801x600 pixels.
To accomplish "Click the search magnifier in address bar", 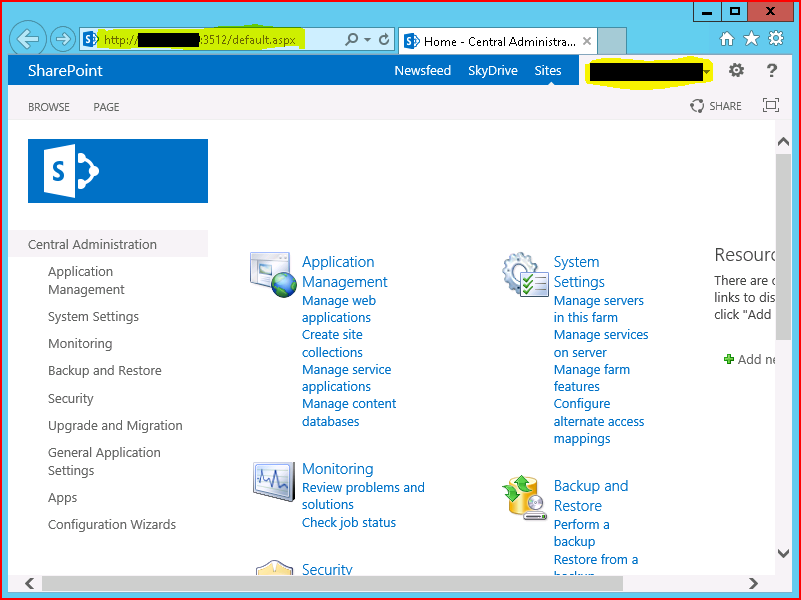I will [351, 39].
